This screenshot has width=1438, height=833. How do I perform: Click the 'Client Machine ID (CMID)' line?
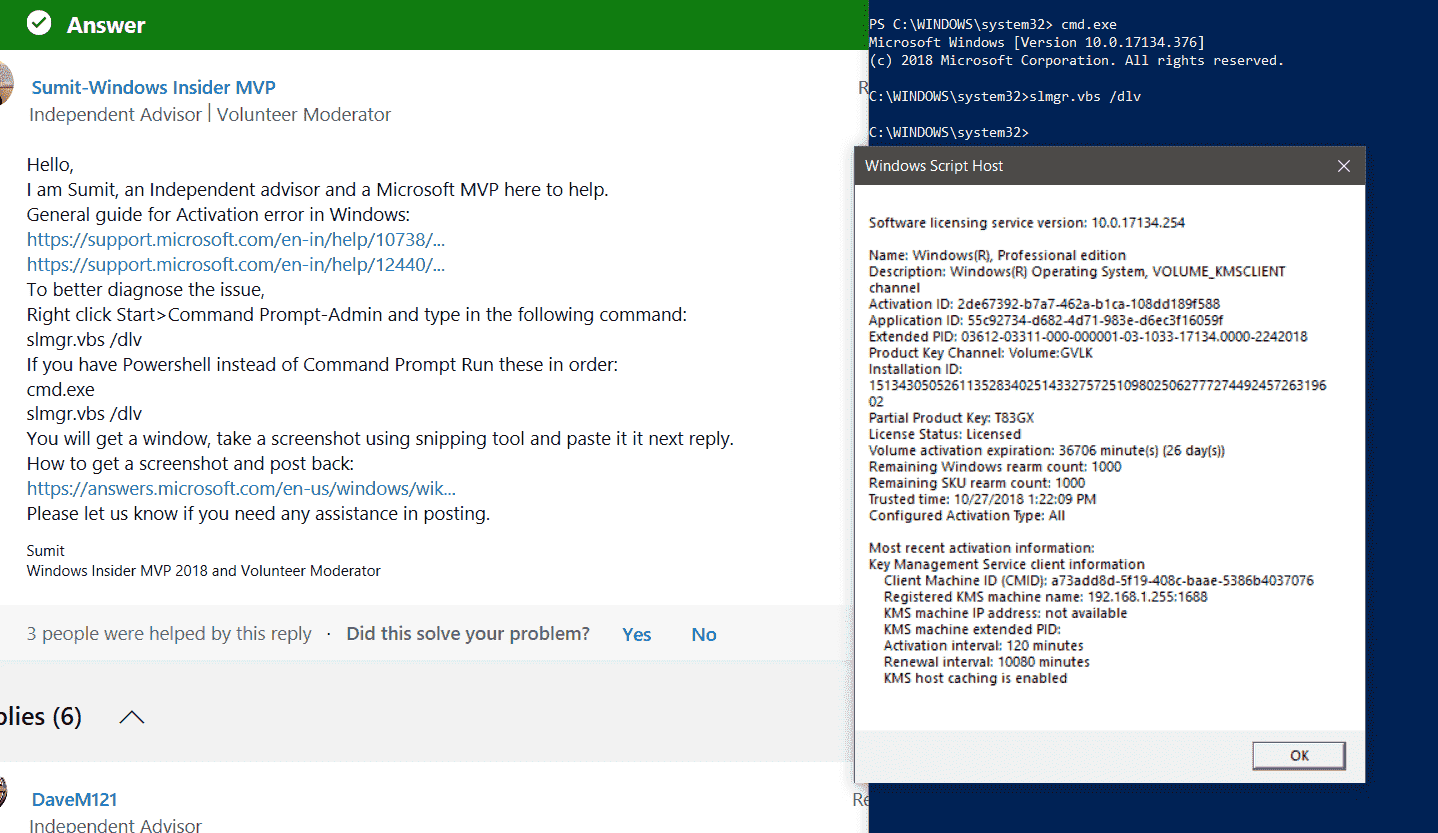1099,581
